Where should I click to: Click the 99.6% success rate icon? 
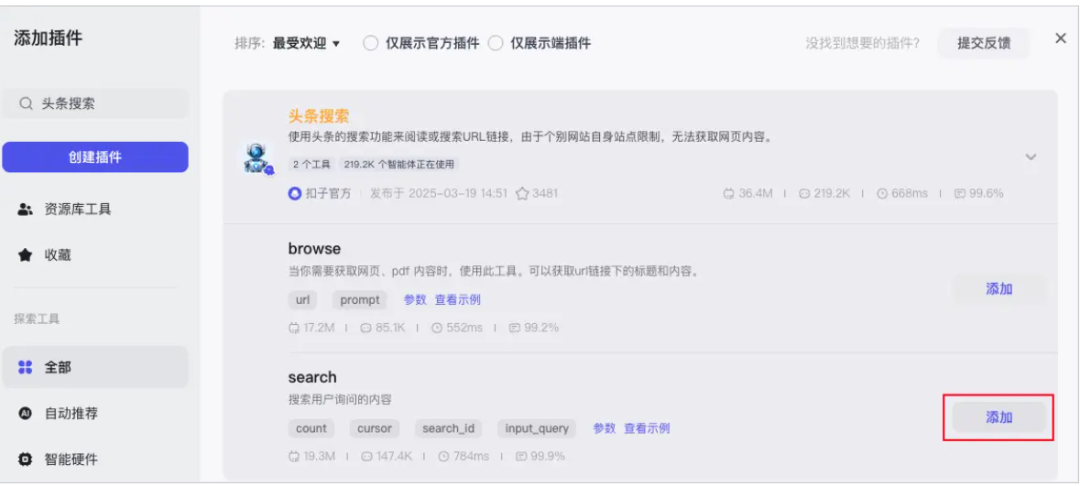[959, 194]
